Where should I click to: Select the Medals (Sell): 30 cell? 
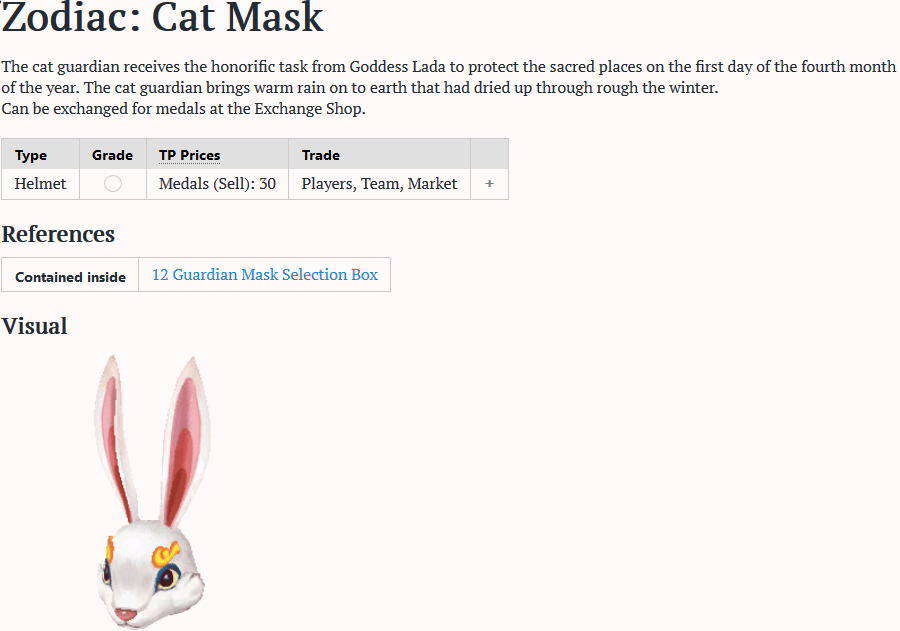(217, 184)
